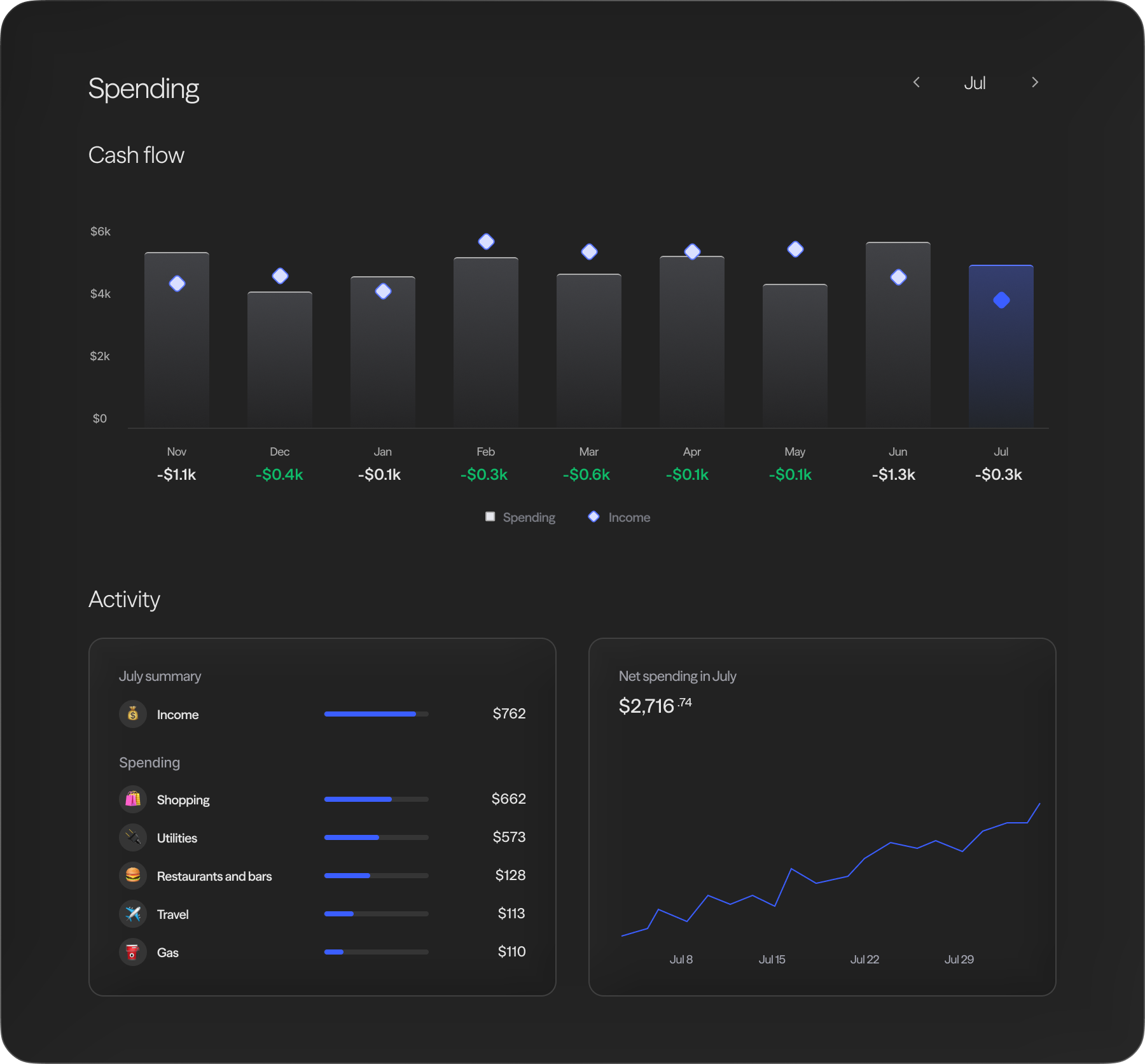
Task: Select the Travel airplane icon
Action: click(133, 914)
